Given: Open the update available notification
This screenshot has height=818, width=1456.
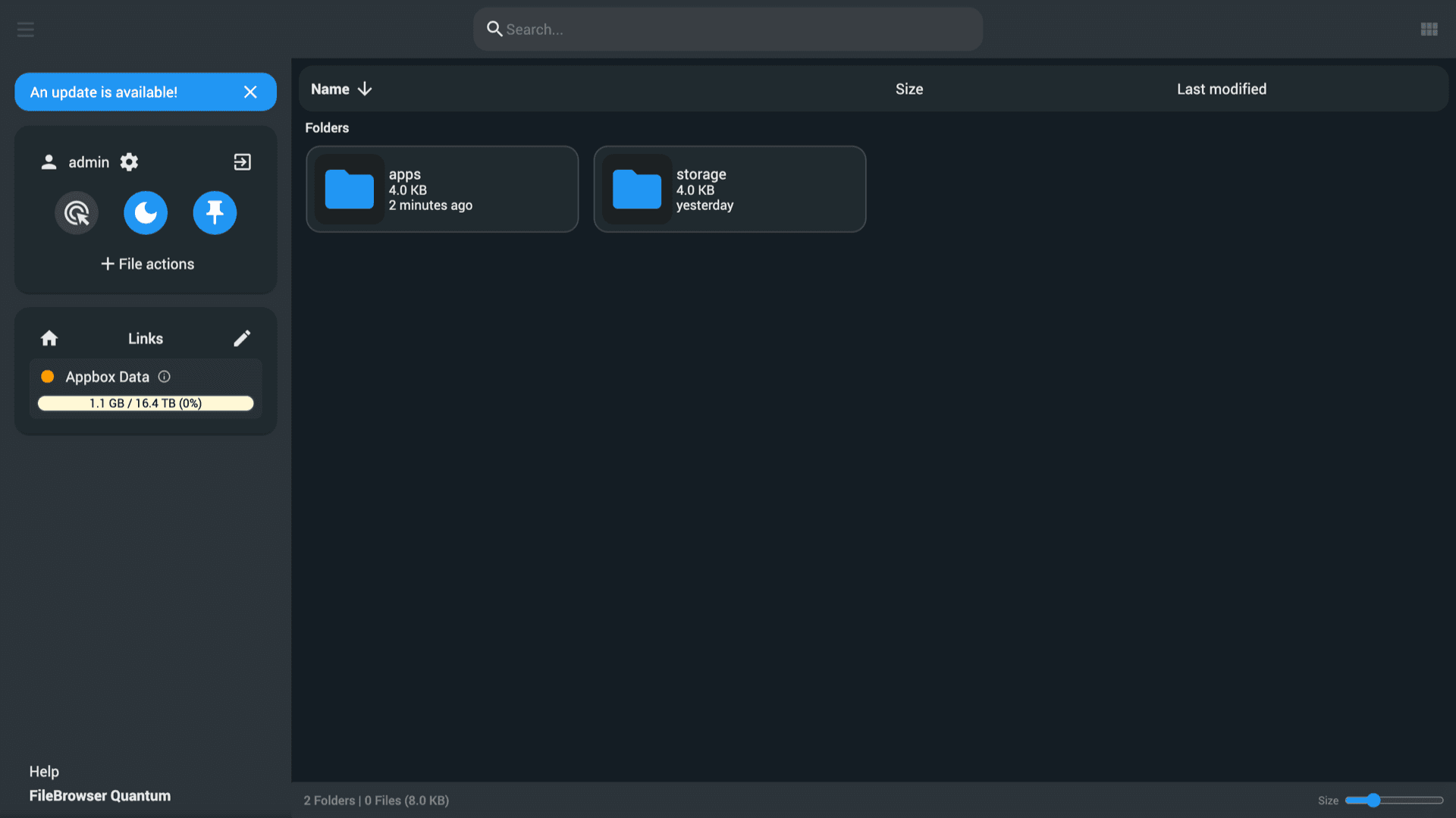Looking at the screenshot, I should coord(104,92).
